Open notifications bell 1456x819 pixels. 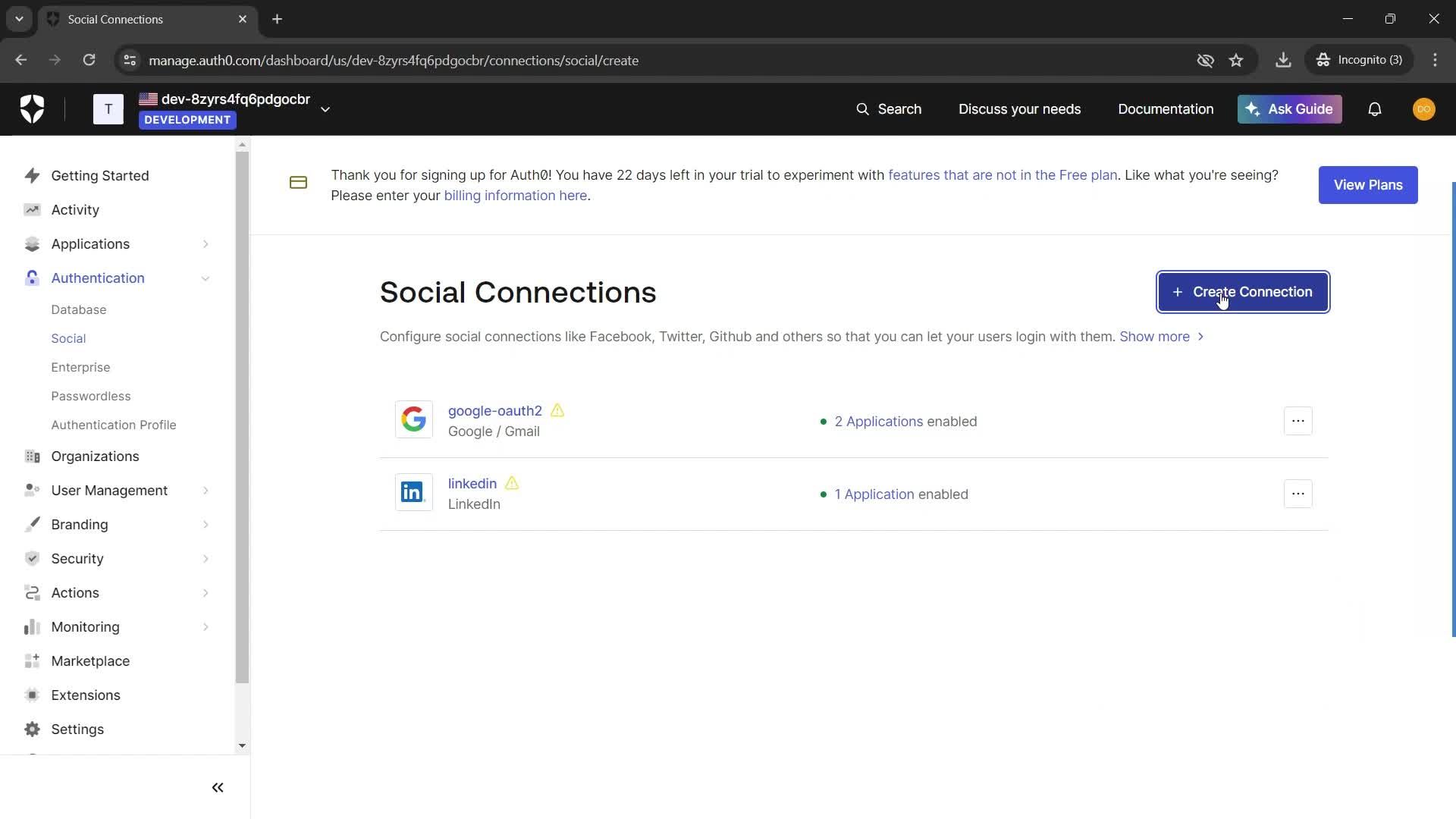(1374, 109)
